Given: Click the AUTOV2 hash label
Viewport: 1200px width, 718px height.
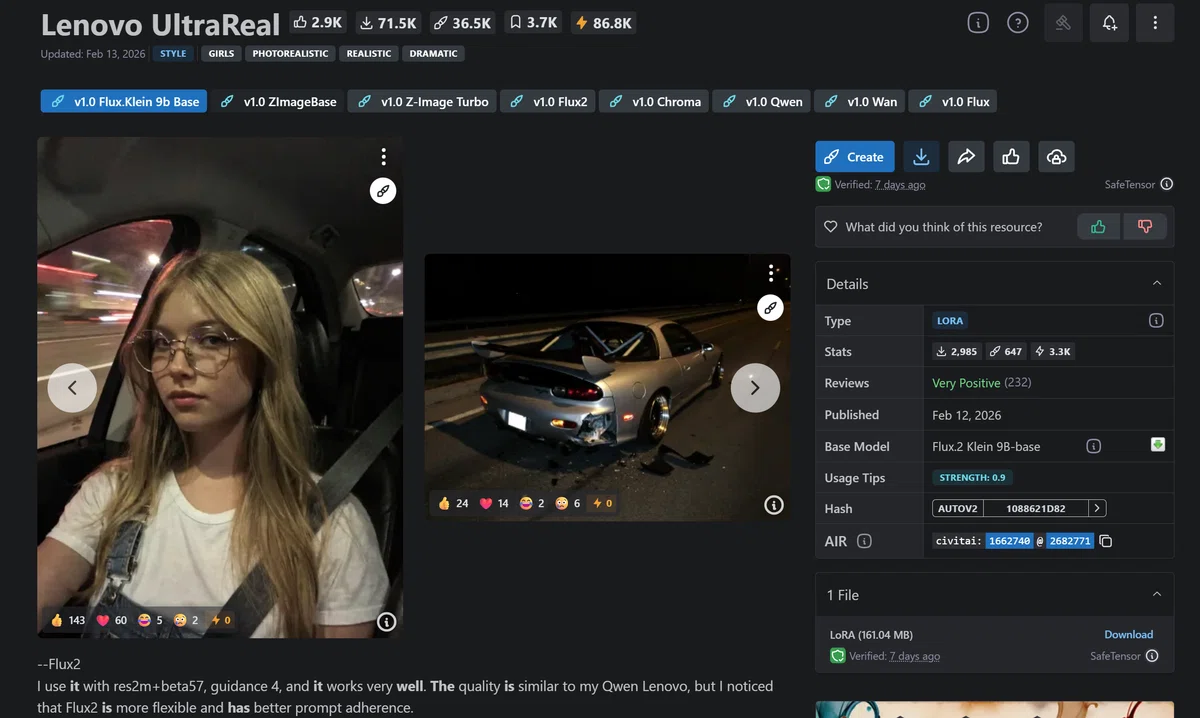Looking at the screenshot, I should click(x=957, y=509).
